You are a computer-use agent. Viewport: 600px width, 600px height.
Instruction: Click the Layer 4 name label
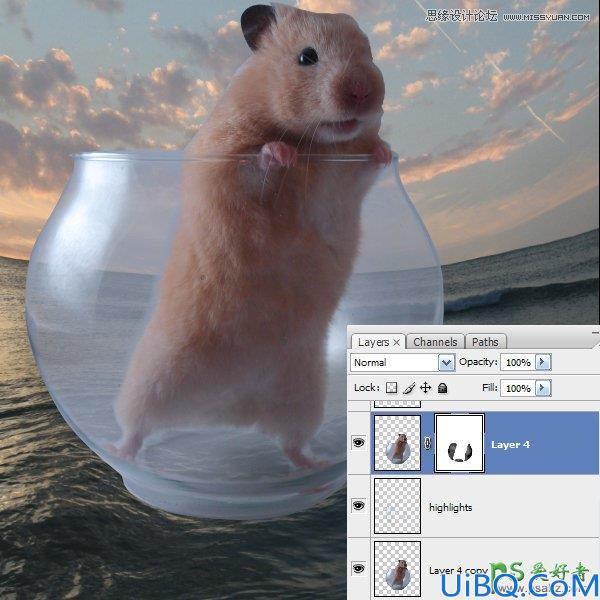[x=510, y=445]
